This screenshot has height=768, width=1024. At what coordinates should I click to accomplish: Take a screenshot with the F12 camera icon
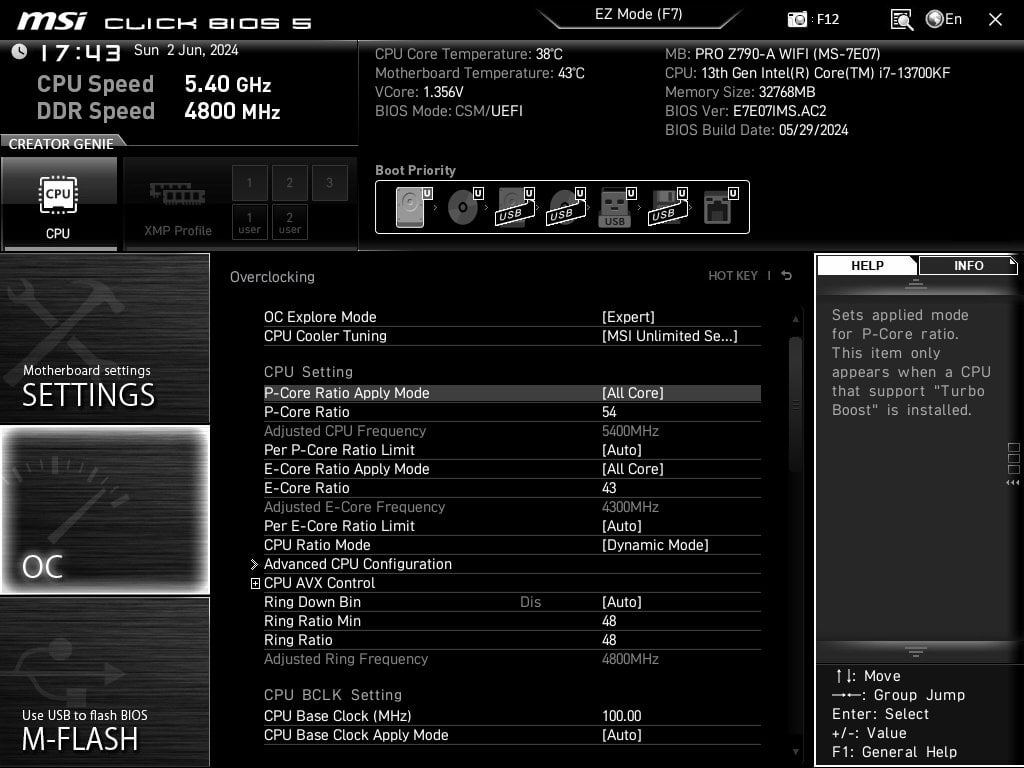[797, 20]
